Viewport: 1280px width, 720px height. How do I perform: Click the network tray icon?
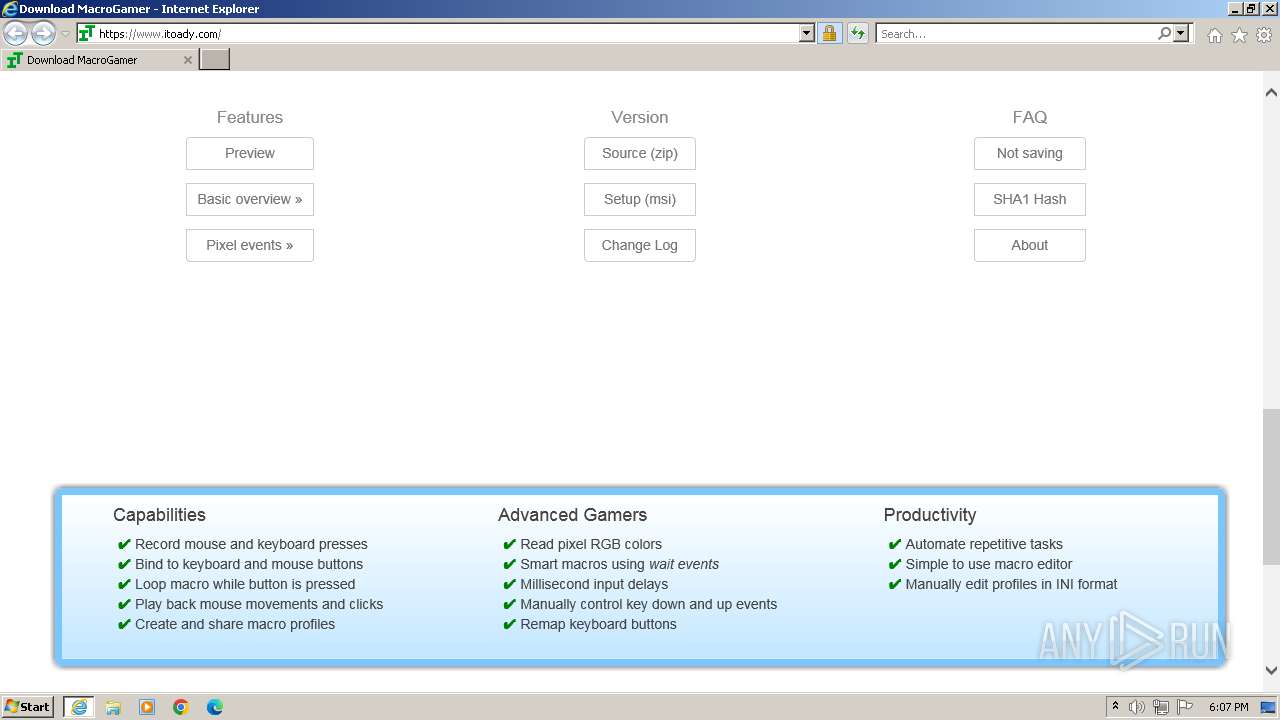[1161, 707]
